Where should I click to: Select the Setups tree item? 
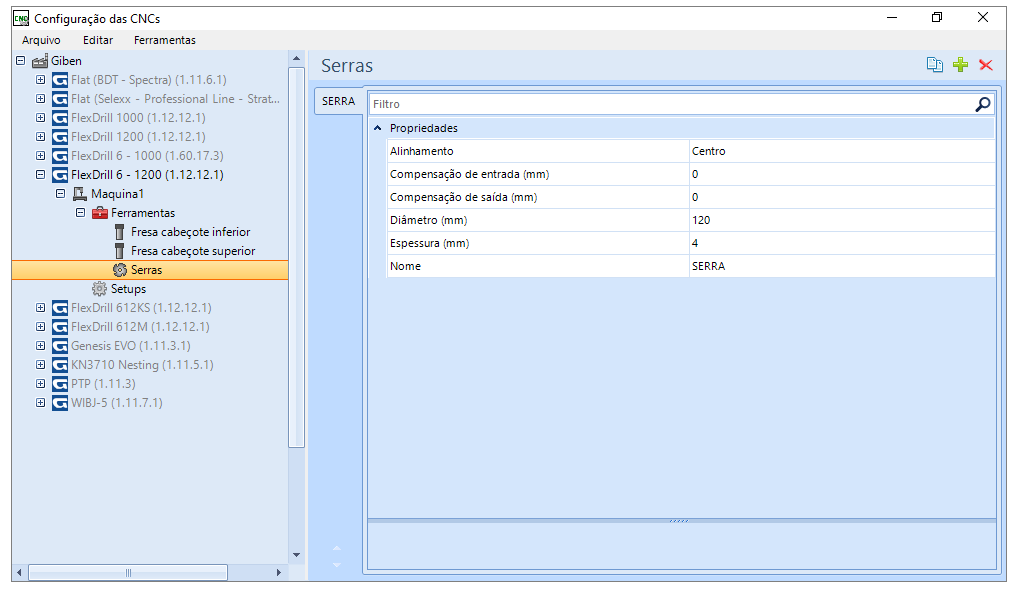(128, 289)
